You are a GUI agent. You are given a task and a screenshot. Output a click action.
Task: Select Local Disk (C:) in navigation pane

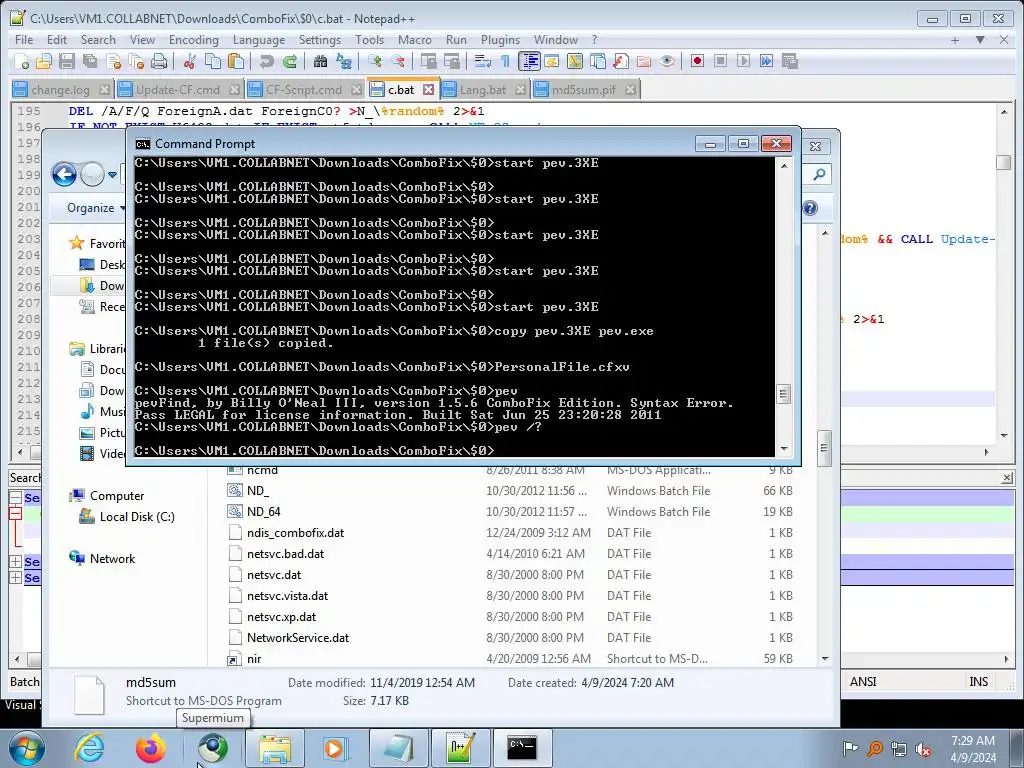pyautogui.click(x=127, y=517)
